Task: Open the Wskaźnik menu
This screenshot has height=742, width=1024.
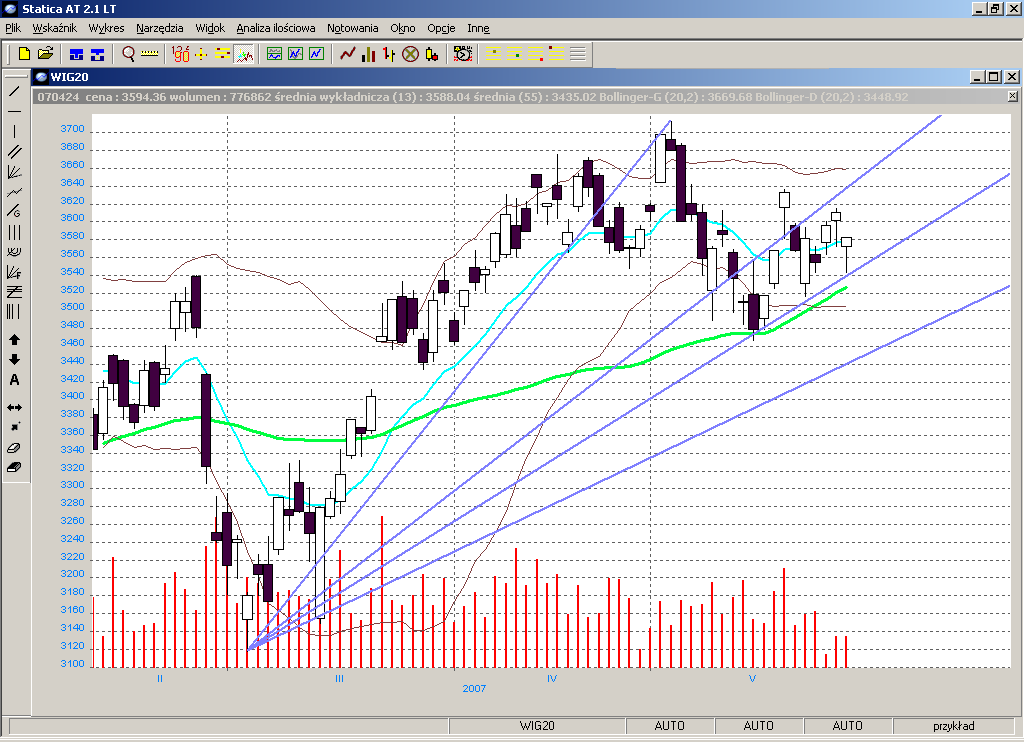Action: (55, 28)
